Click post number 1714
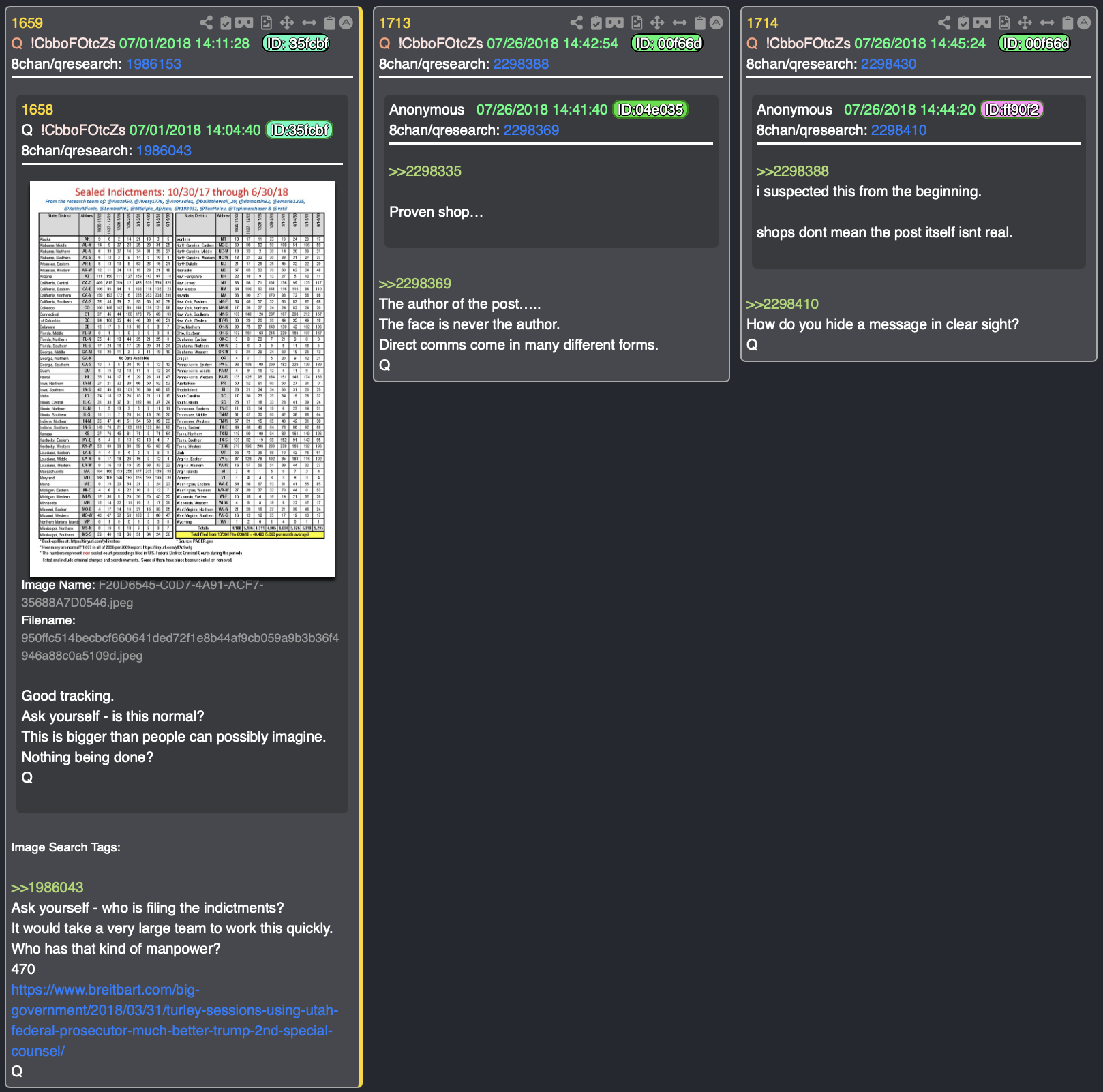This screenshot has width=1103, height=1092. click(762, 23)
